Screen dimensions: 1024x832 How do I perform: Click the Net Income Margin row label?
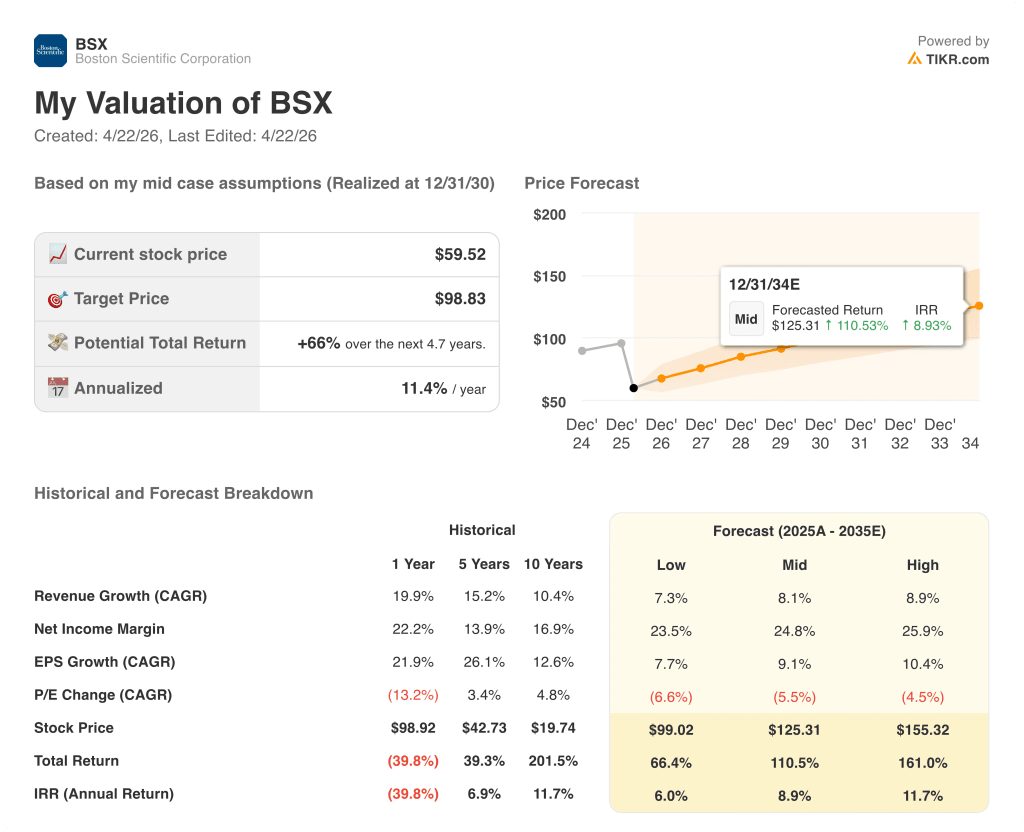click(99, 629)
